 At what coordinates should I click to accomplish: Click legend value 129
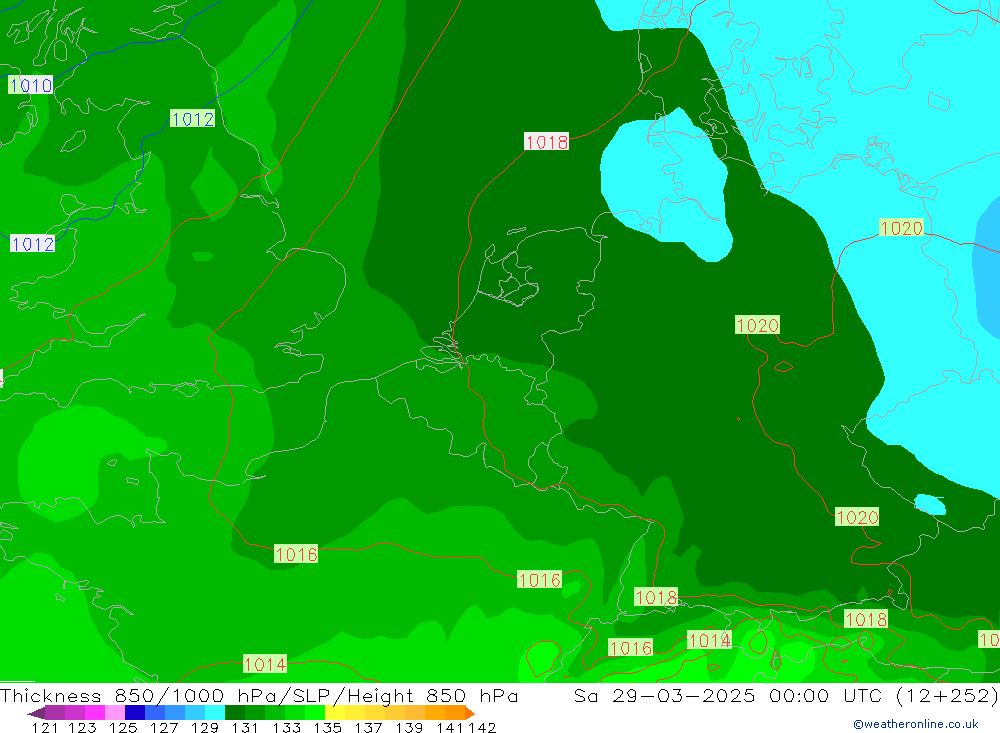coord(205,727)
